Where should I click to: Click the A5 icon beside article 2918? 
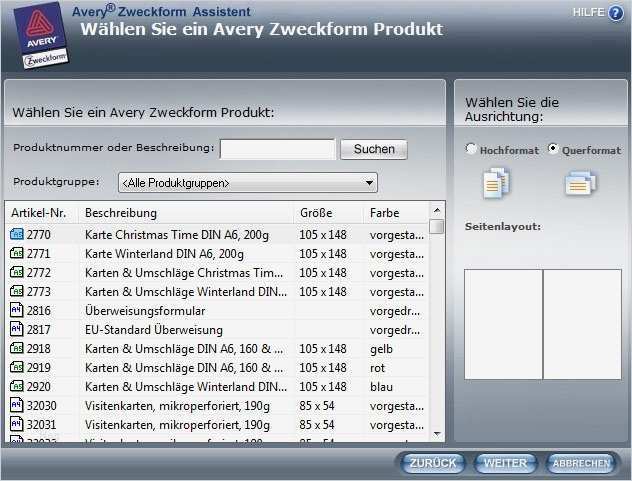(17, 348)
